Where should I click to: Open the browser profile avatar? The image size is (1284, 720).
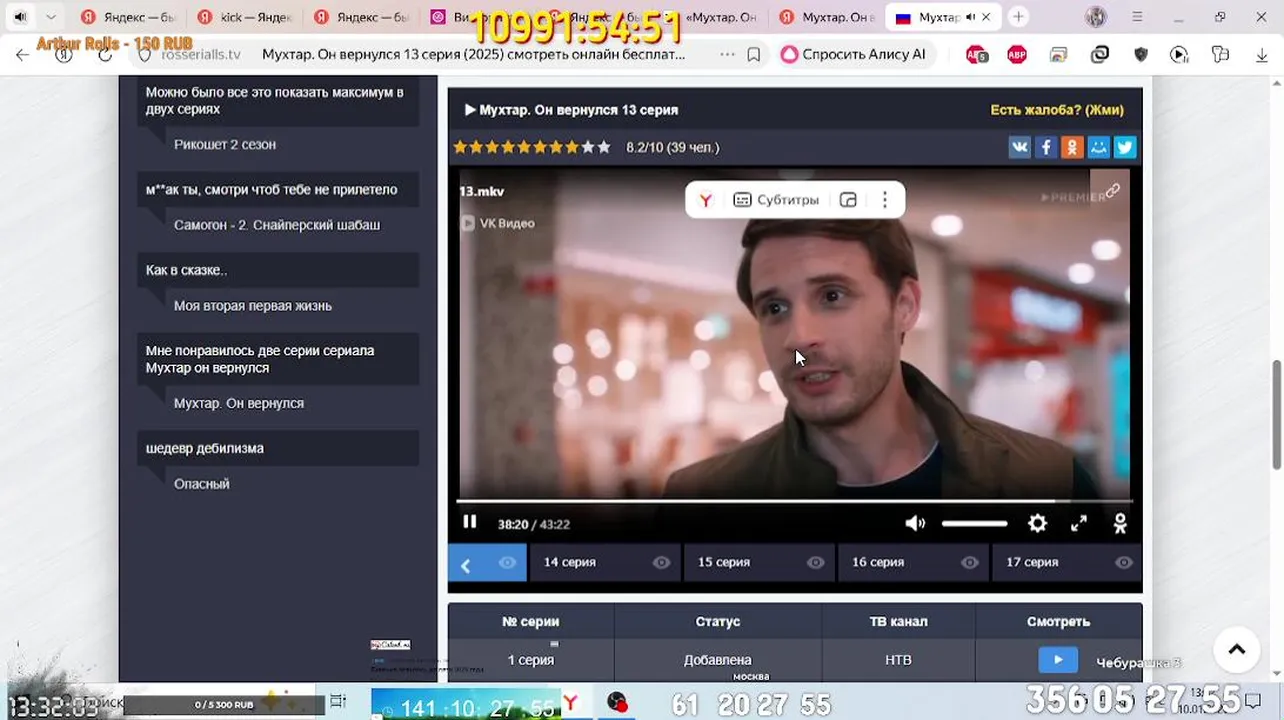1096,17
